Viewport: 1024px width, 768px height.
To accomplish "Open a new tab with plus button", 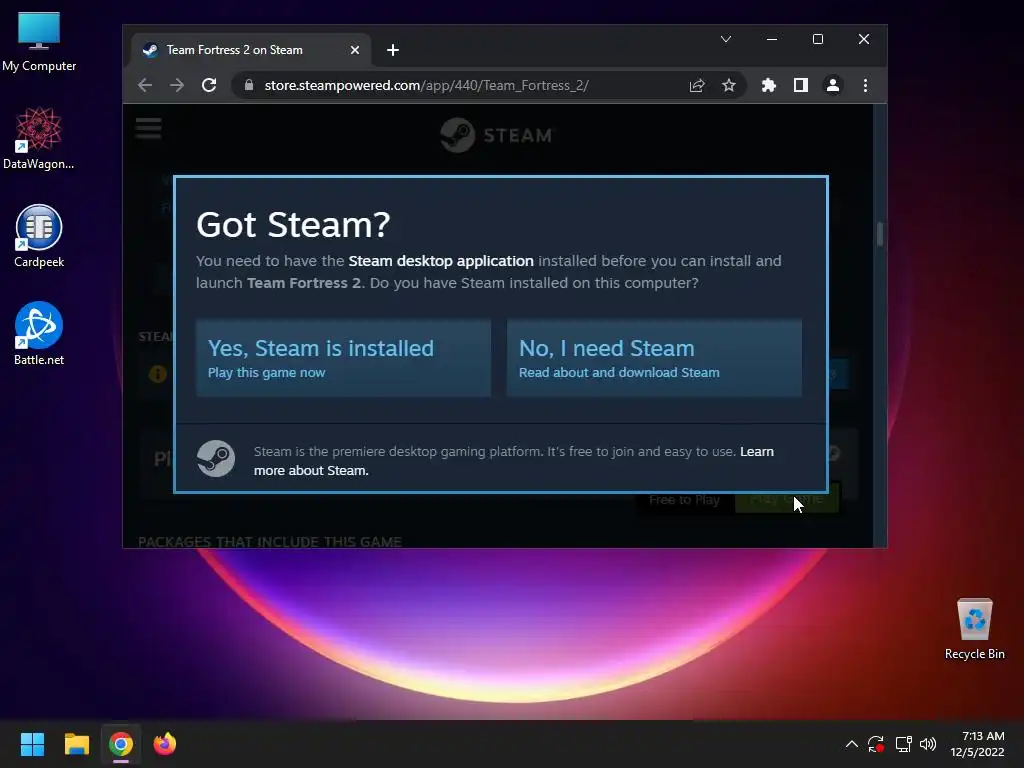I will pyautogui.click(x=392, y=50).
